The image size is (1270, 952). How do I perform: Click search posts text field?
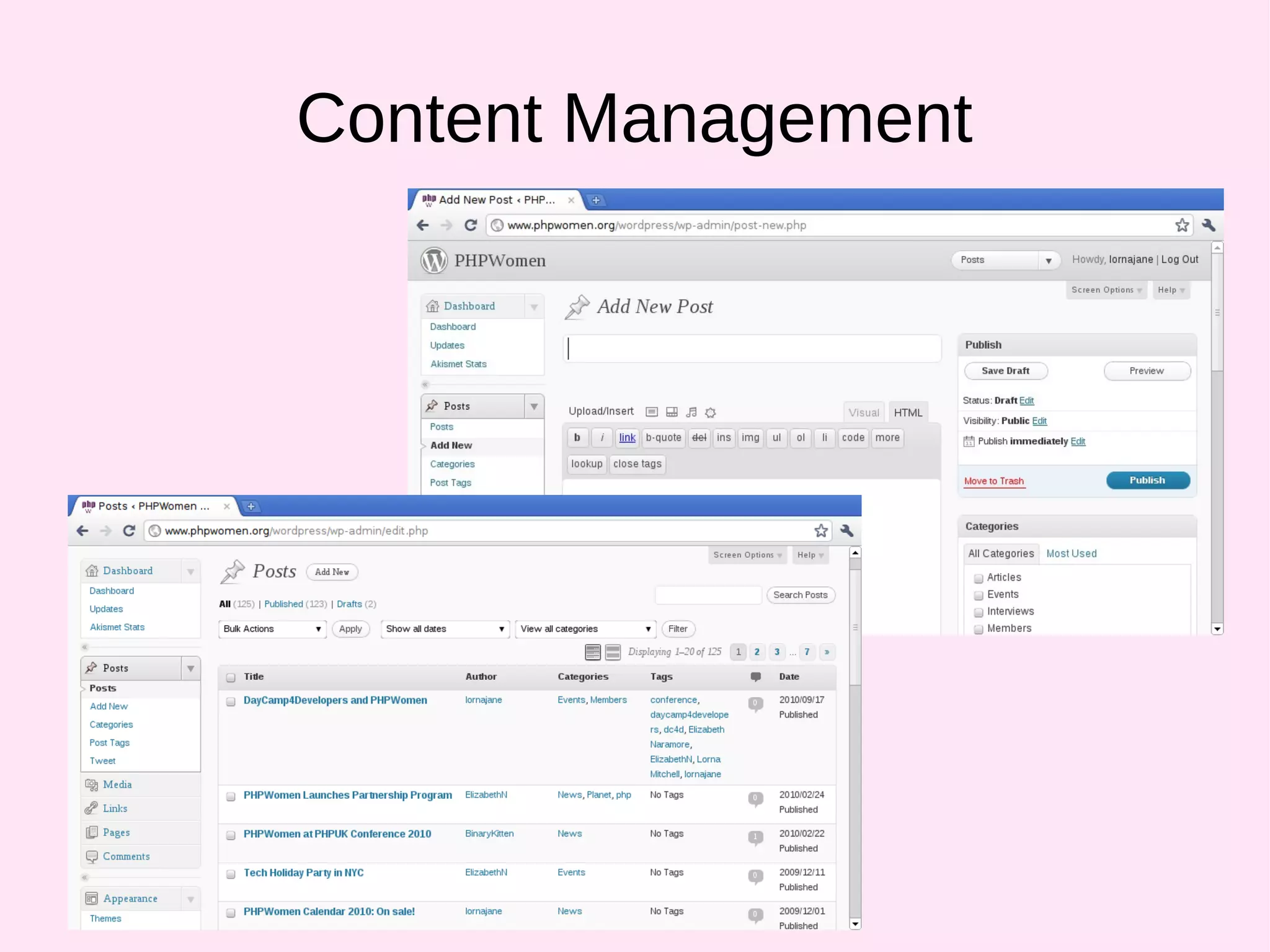708,595
